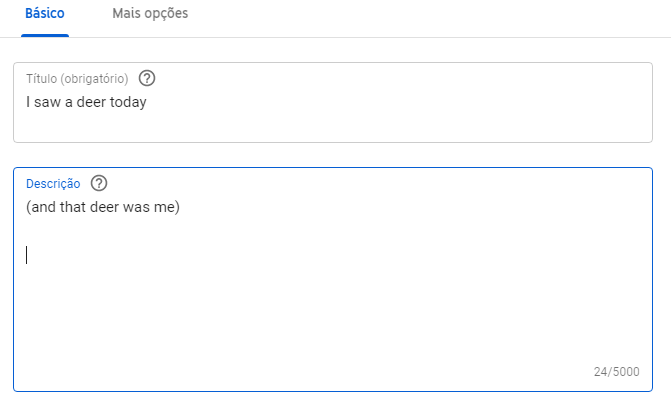Click the word "deer" in the title field
Screen dimensions: 671x415
pyautogui.click(x=91, y=102)
